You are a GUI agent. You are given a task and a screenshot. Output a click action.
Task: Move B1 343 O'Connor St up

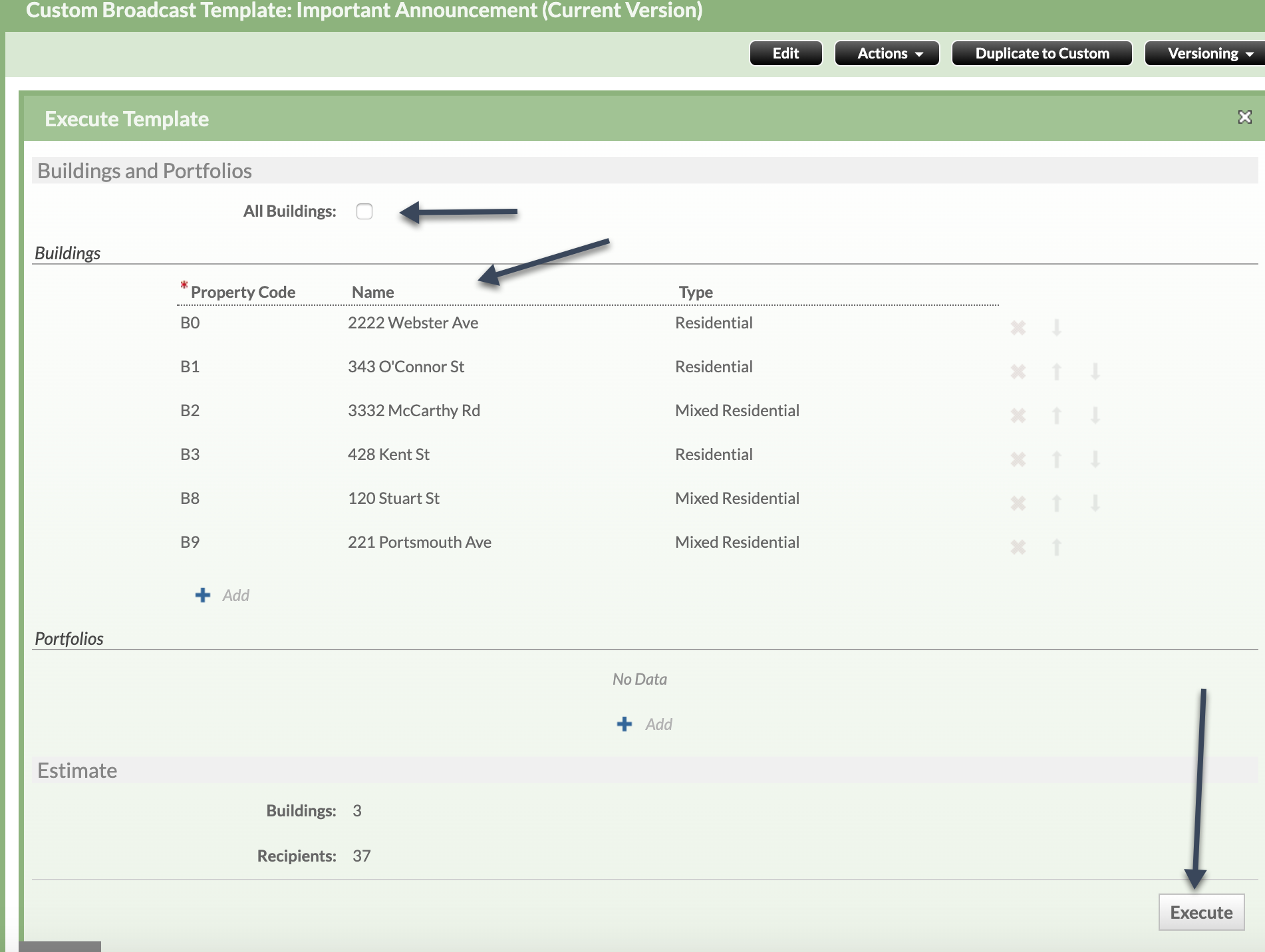[1056, 371]
